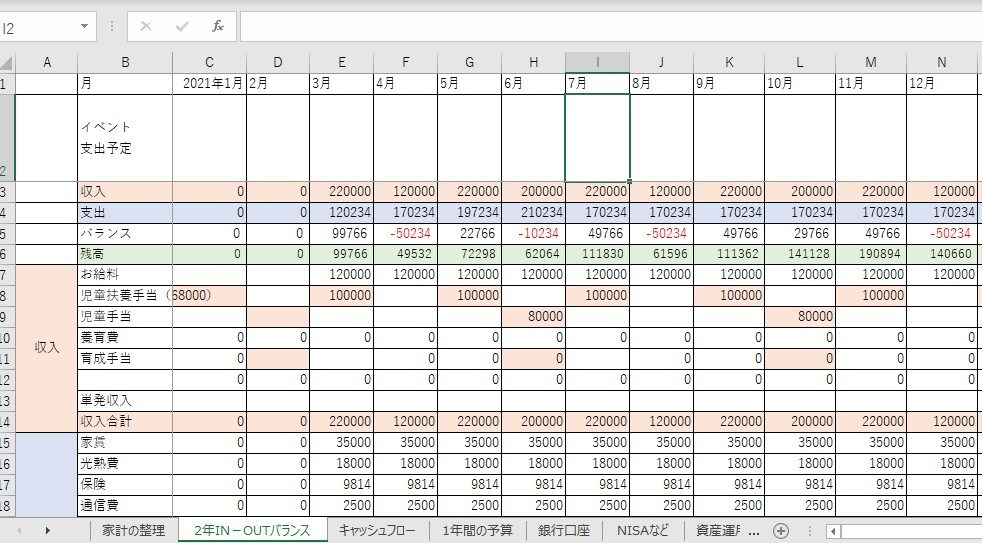
Task: Click the 残高 label cell
Action: tap(125, 254)
